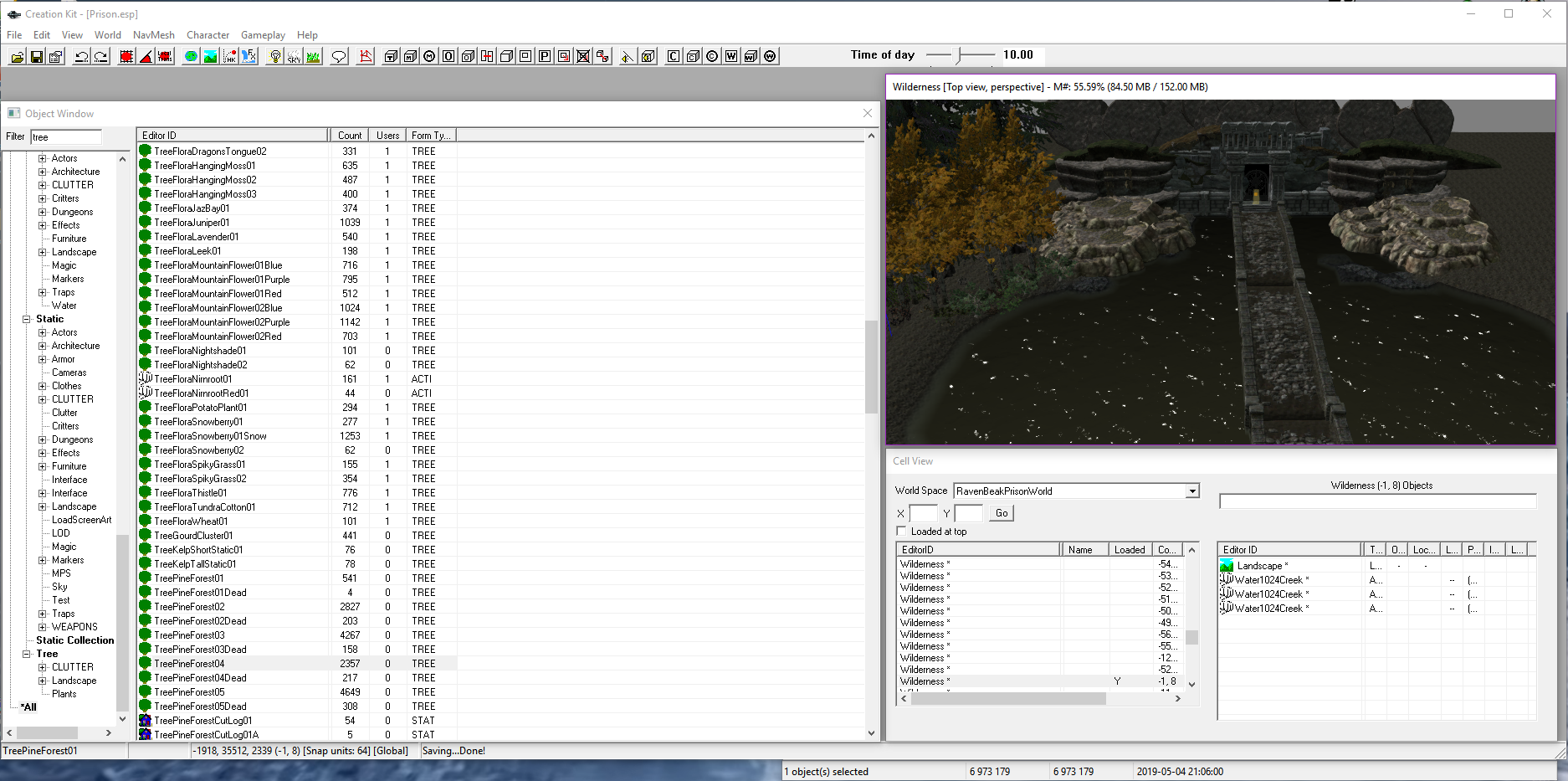
Task: Select the Plants tree item
Action: coord(64,694)
